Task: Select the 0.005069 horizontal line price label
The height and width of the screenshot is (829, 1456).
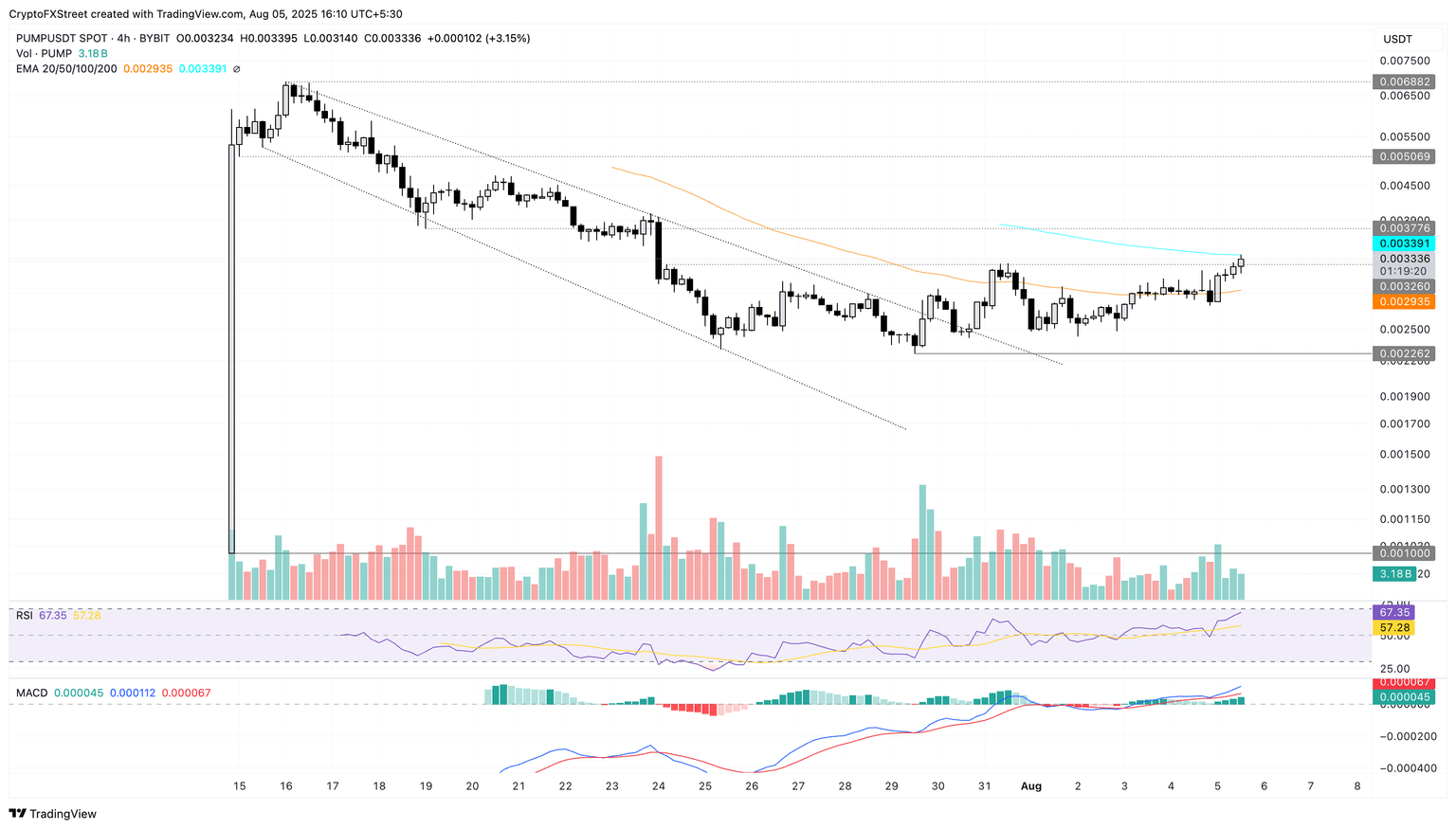Action: point(1404,156)
